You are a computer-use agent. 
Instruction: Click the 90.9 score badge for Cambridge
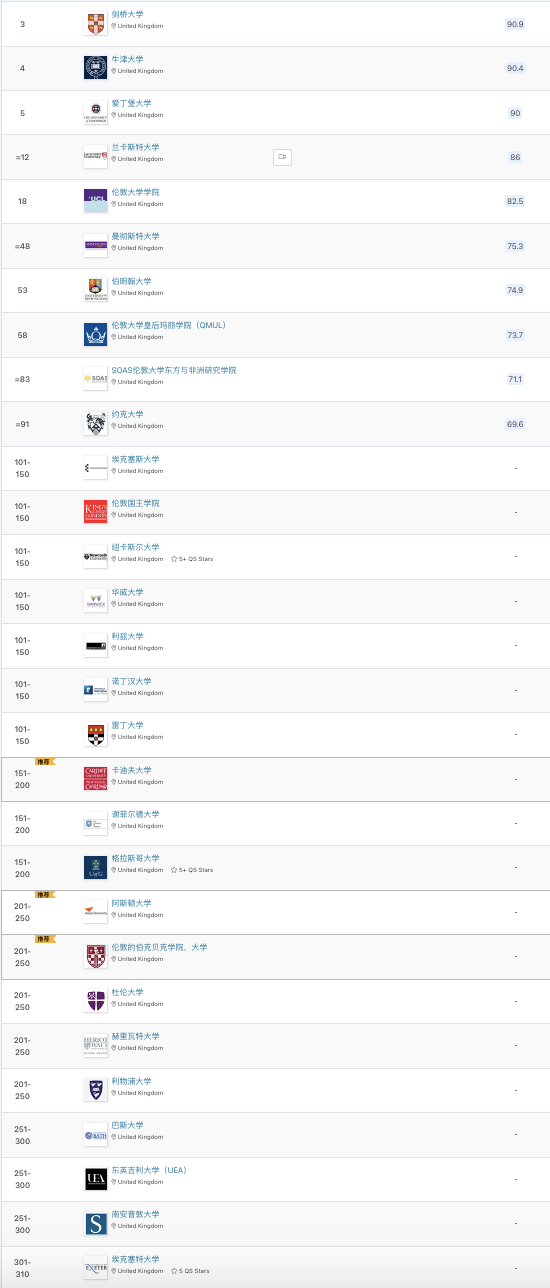click(515, 23)
